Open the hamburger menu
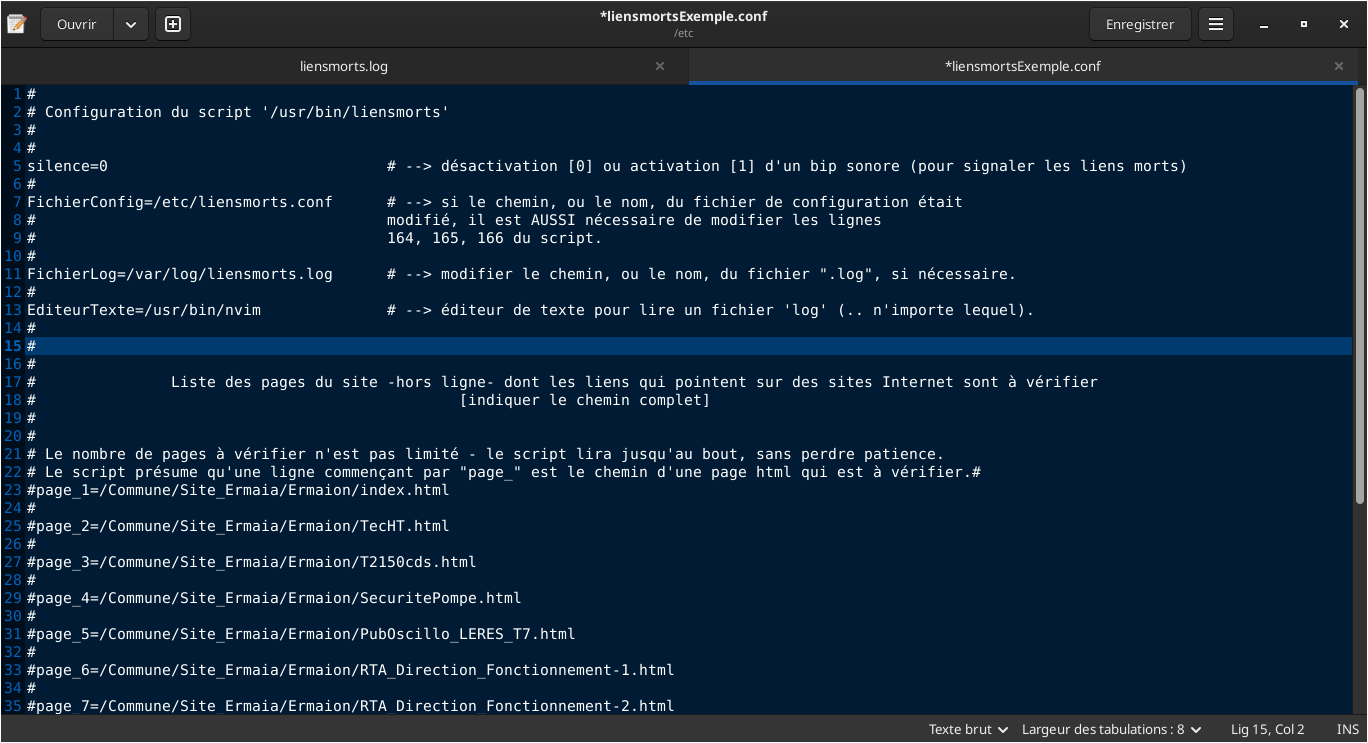 pyautogui.click(x=1216, y=24)
